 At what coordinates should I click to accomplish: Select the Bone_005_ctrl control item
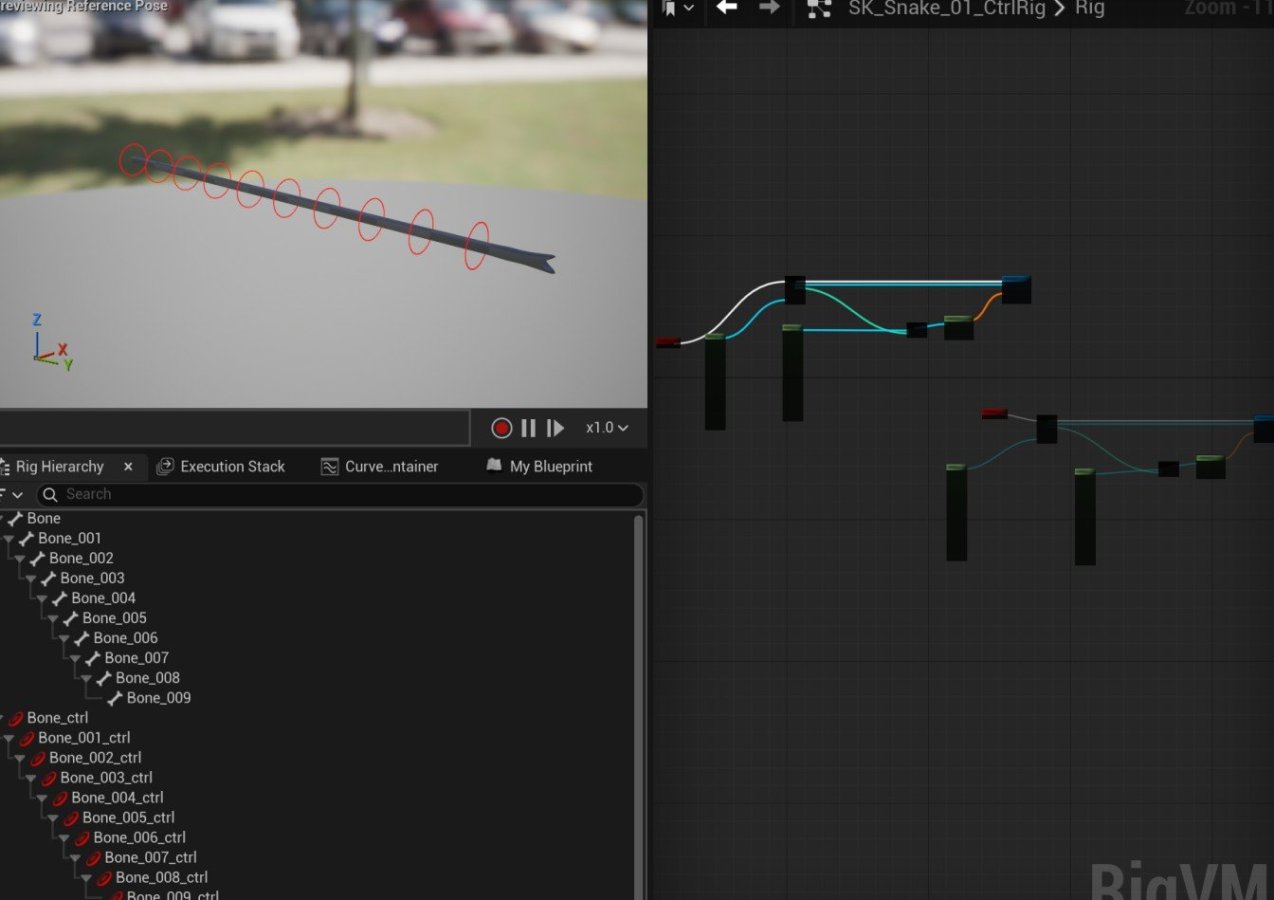pyautogui.click(x=128, y=818)
